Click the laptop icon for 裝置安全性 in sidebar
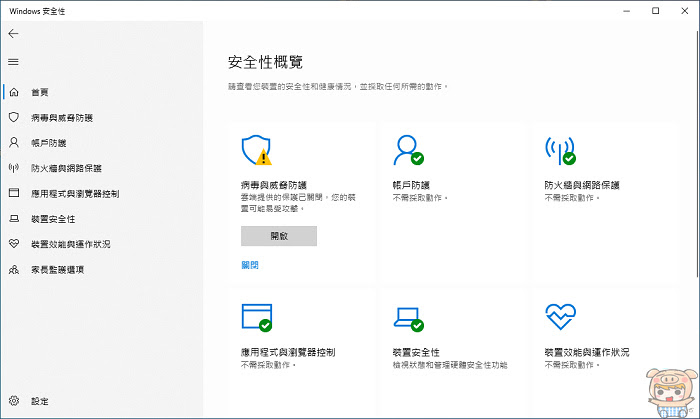The width and height of the screenshot is (700, 419). [14, 219]
